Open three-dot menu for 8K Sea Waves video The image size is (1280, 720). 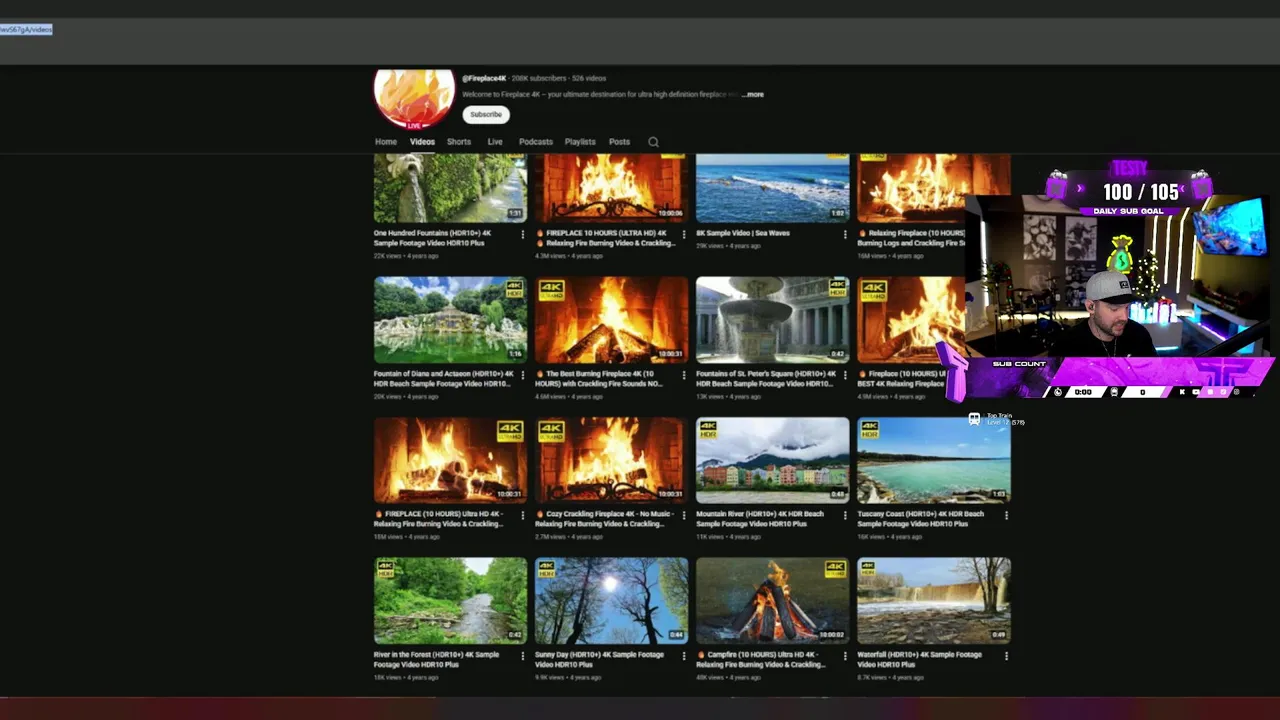click(844, 235)
